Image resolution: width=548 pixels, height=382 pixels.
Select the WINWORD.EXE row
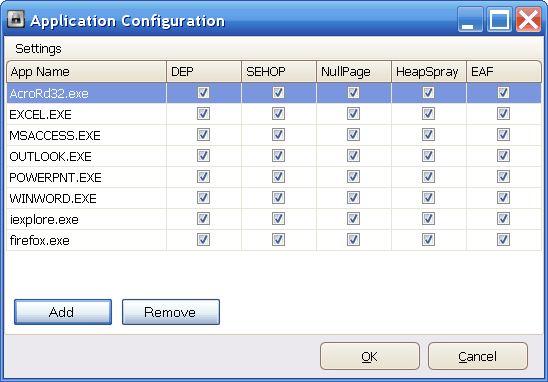[x=274, y=198]
